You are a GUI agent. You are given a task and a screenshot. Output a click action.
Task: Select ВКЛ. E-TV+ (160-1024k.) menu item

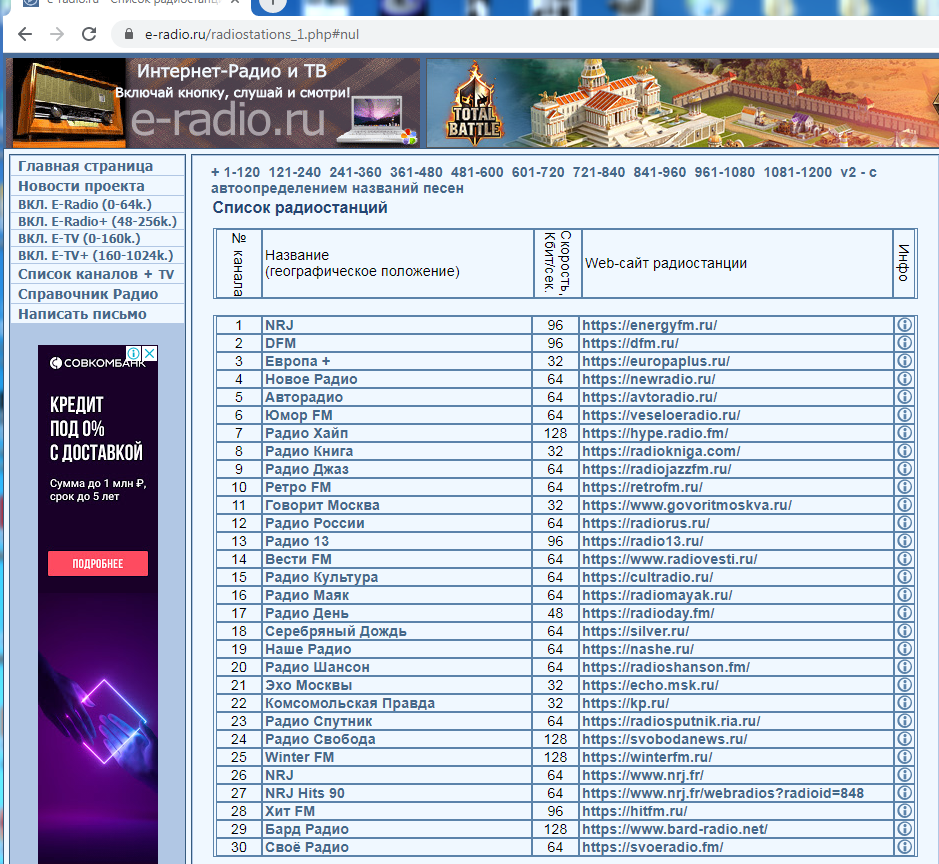coord(96,256)
